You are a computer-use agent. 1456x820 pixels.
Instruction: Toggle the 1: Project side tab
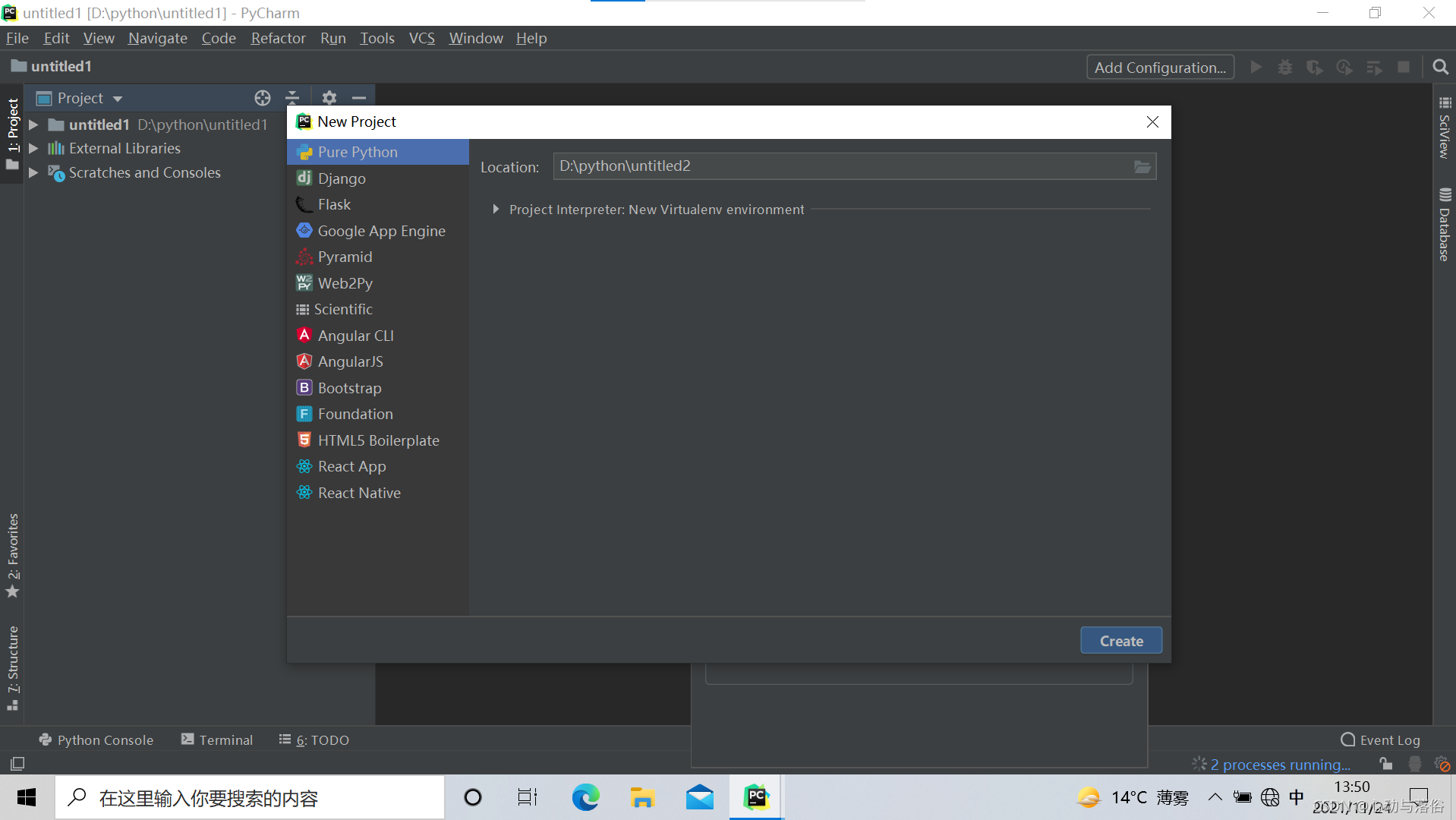coord(13,134)
